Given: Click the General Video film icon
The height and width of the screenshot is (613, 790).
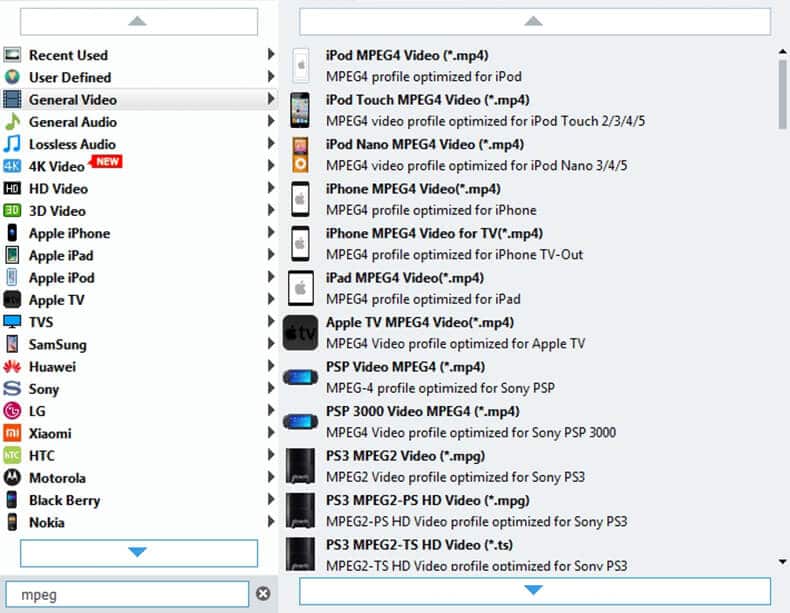Looking at the screenshot, I should [x=12, y=99].
